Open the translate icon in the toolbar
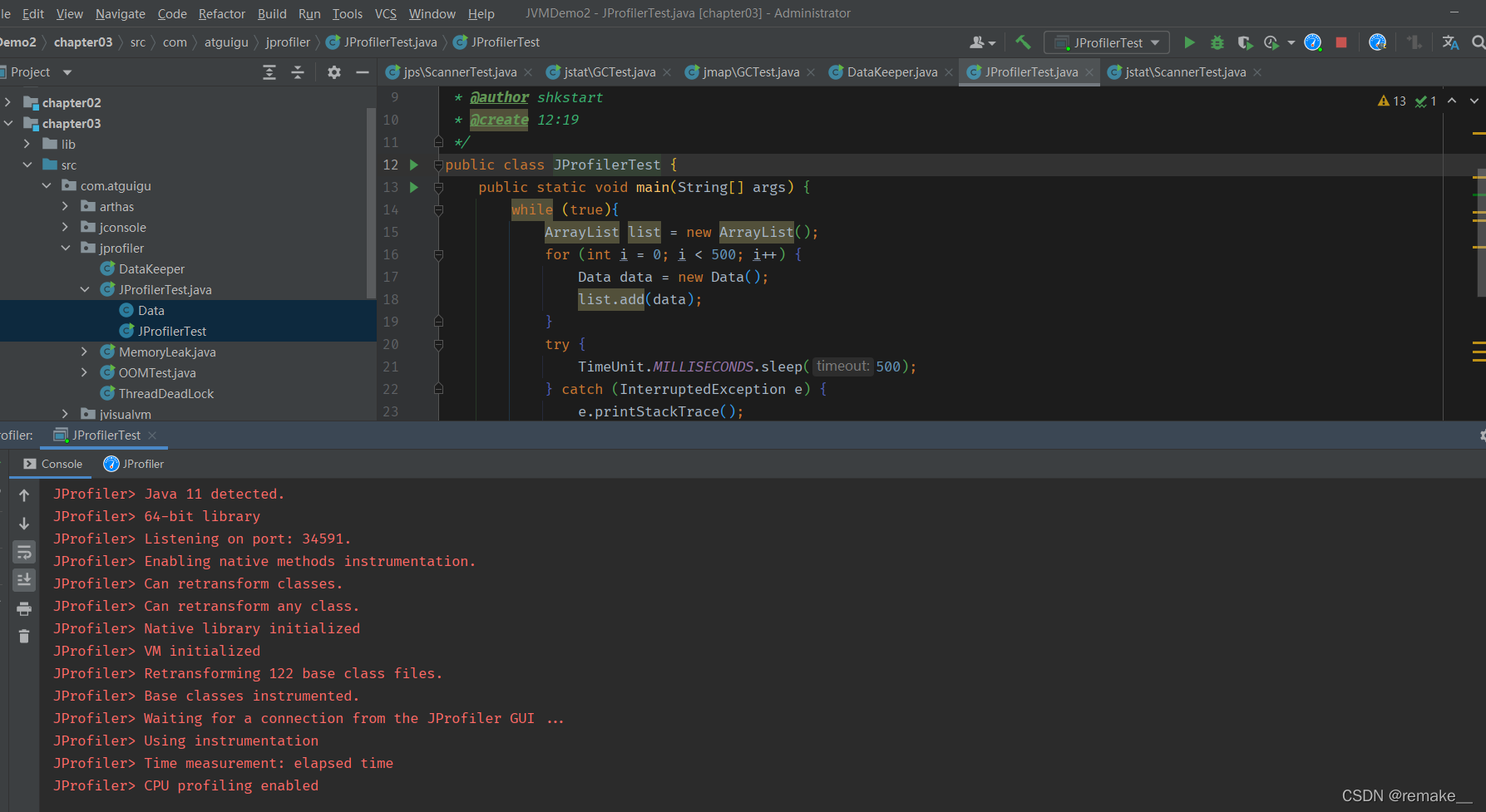Image resolution: width=1486 pixels, height=812 pixels. [x=1450, y=42]
